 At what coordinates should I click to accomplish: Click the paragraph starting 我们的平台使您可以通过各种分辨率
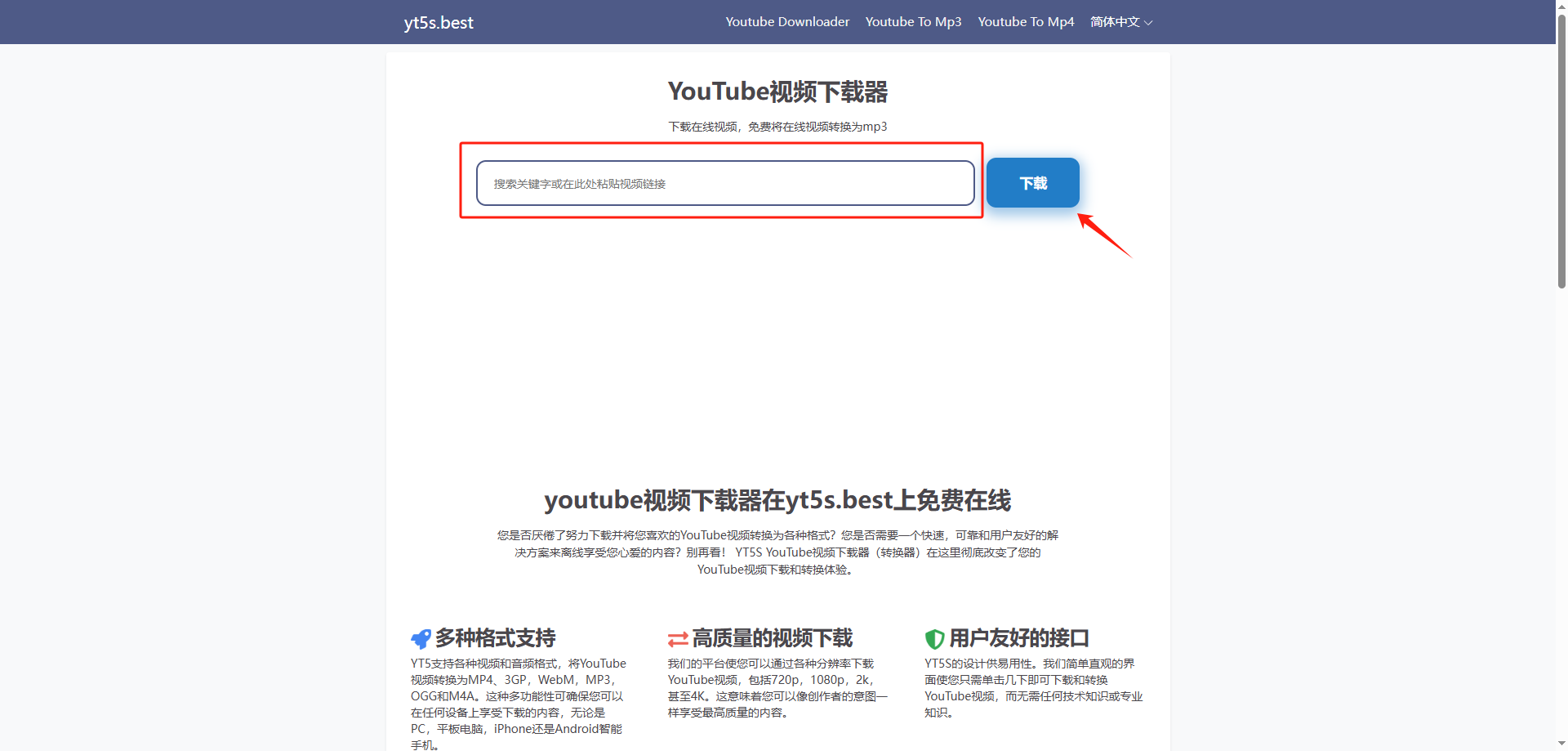click(777, 688)
